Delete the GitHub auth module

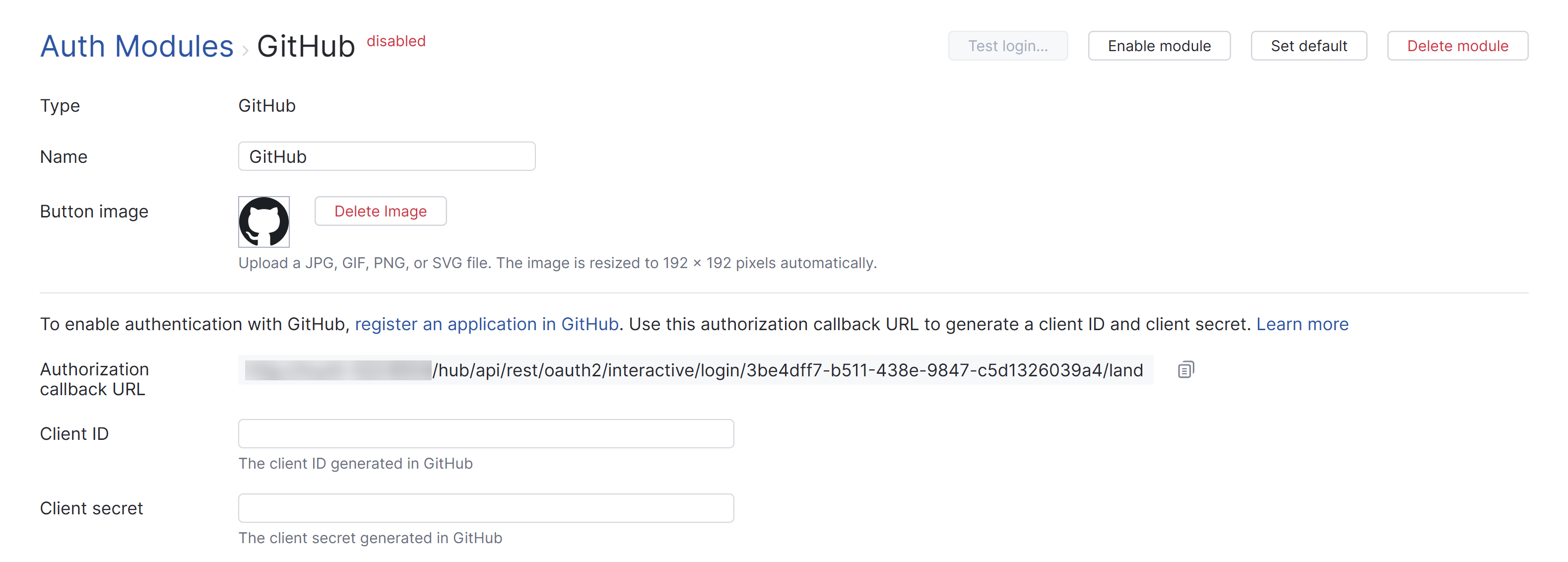(x=1457, y=45)
